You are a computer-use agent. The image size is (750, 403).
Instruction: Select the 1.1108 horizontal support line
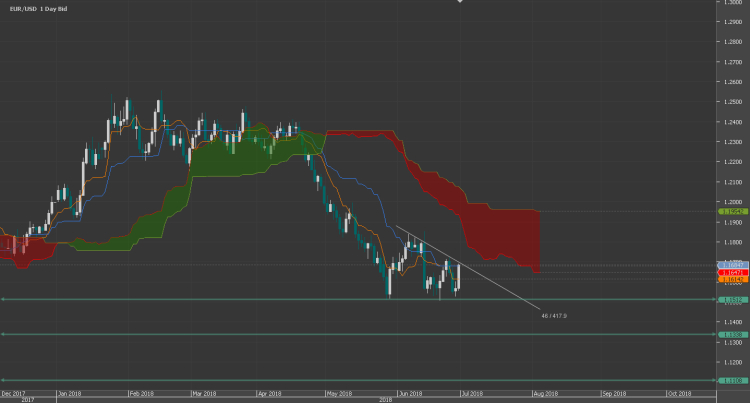click(x=359, y=381)
